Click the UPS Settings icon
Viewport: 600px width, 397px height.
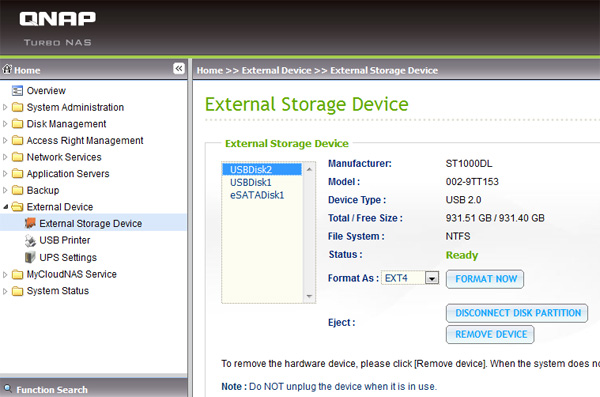coord(30,257)
